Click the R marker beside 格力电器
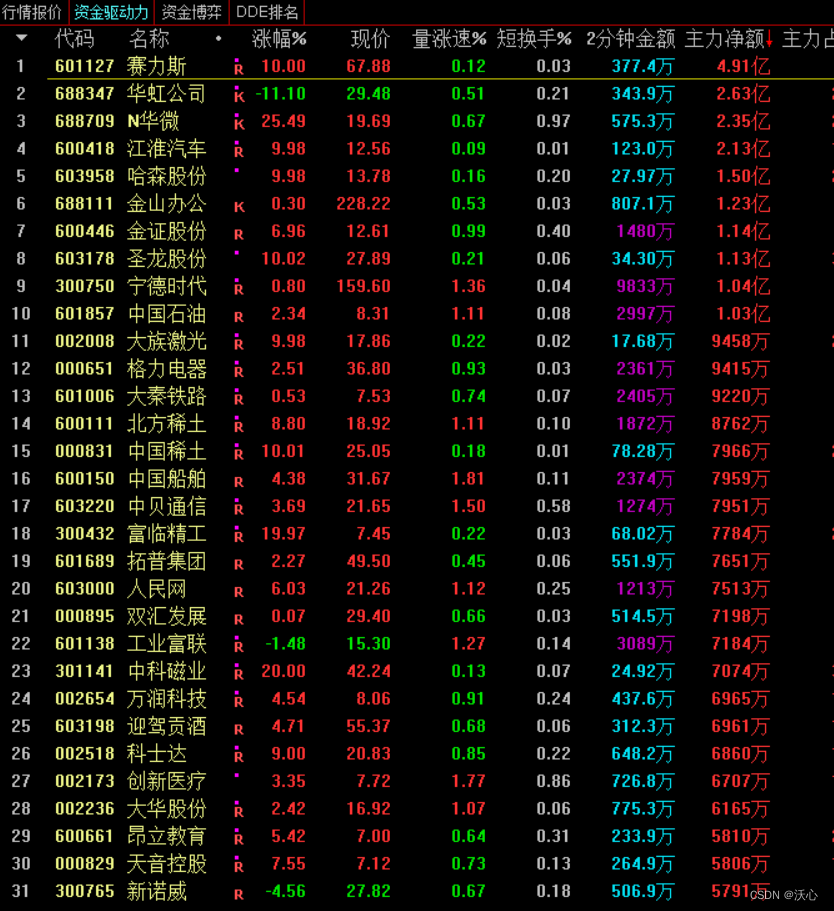 (x=238, y=370)
